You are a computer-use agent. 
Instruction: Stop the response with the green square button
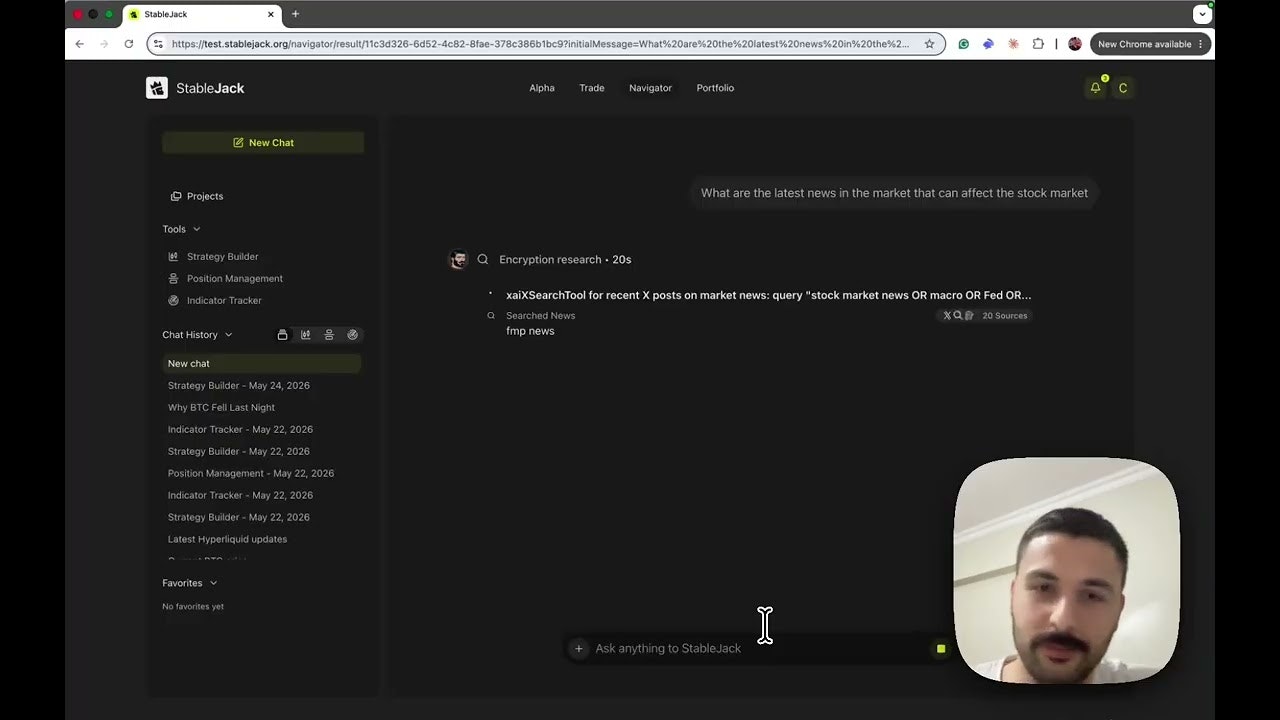click(x=941, y=649)
